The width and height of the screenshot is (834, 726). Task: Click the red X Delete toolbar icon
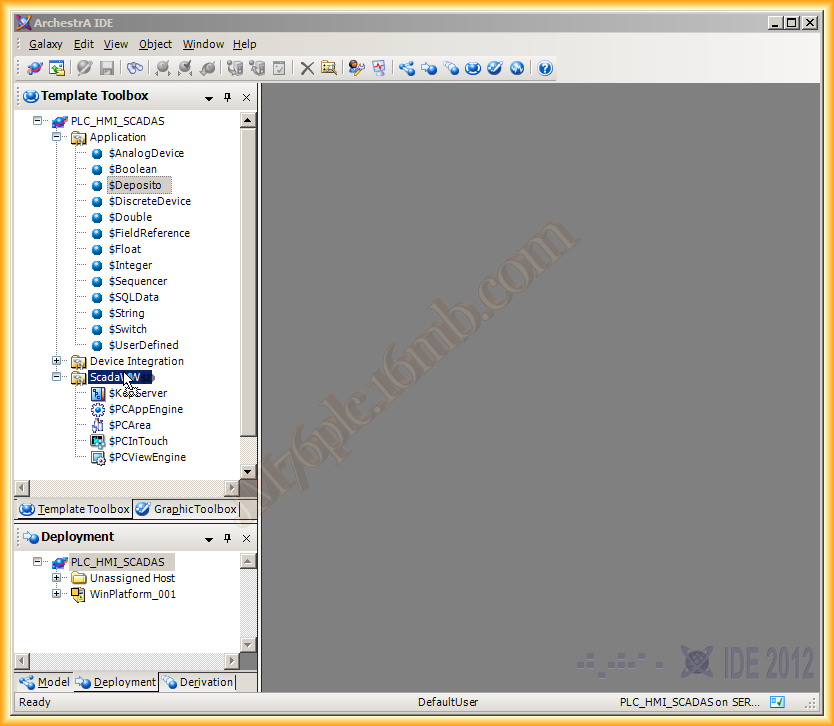point(307,68)
